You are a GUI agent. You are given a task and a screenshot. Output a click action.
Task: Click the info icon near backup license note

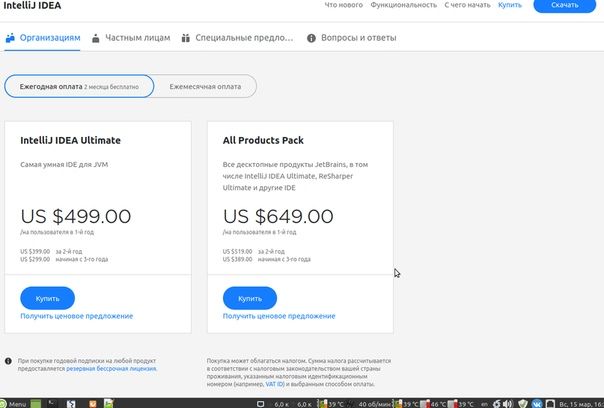click(8, 361)
